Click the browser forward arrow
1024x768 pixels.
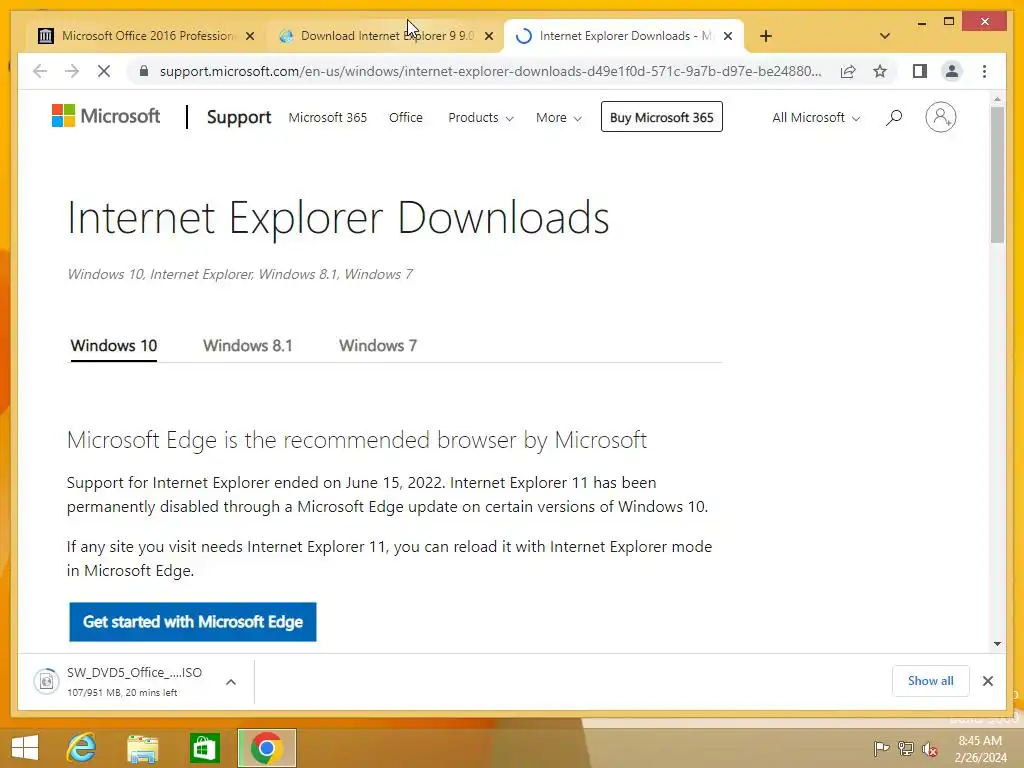coord(72,71)
